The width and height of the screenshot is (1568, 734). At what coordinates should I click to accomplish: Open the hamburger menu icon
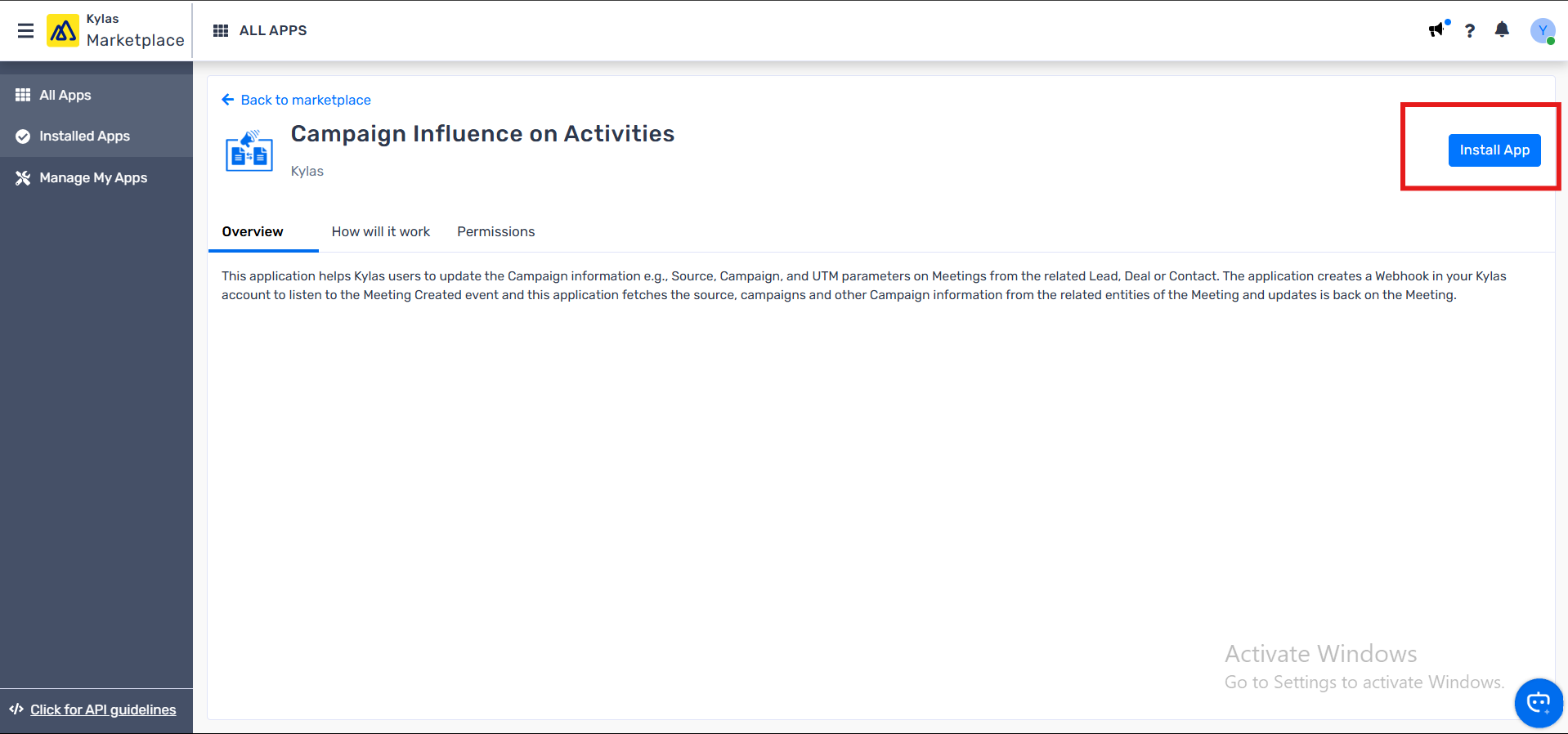click(x=25, y=31)
